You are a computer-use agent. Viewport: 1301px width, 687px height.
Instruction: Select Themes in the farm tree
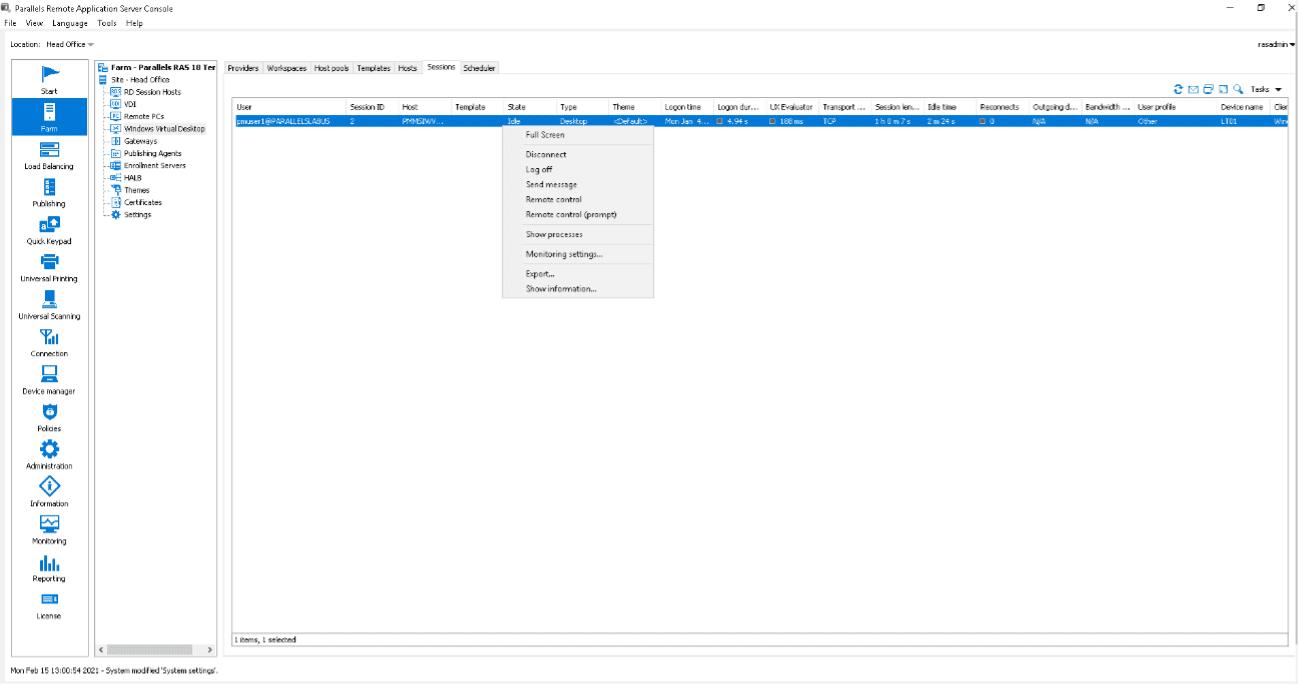pos(136,190)
